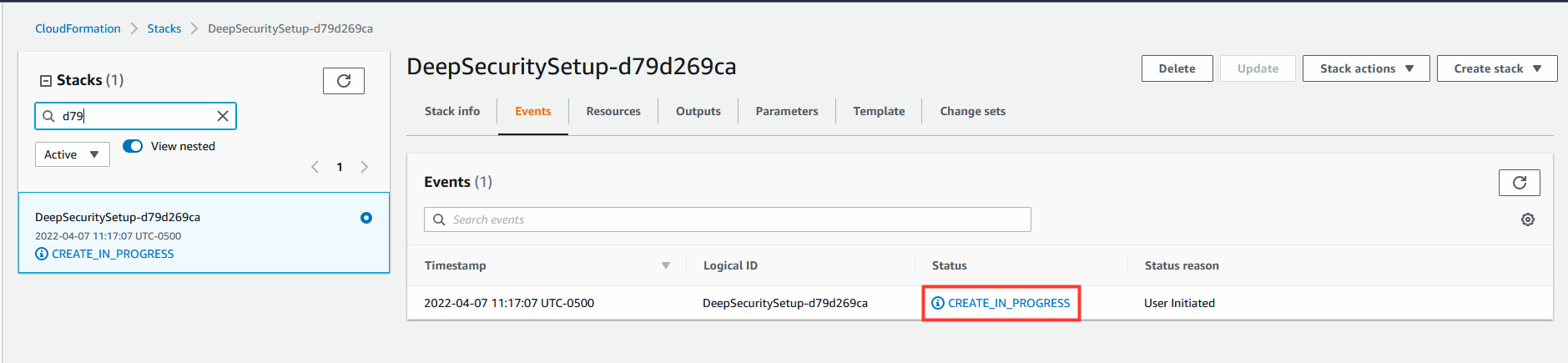Refresh the Events table

pyautogui.click(x=1519, y=183)
